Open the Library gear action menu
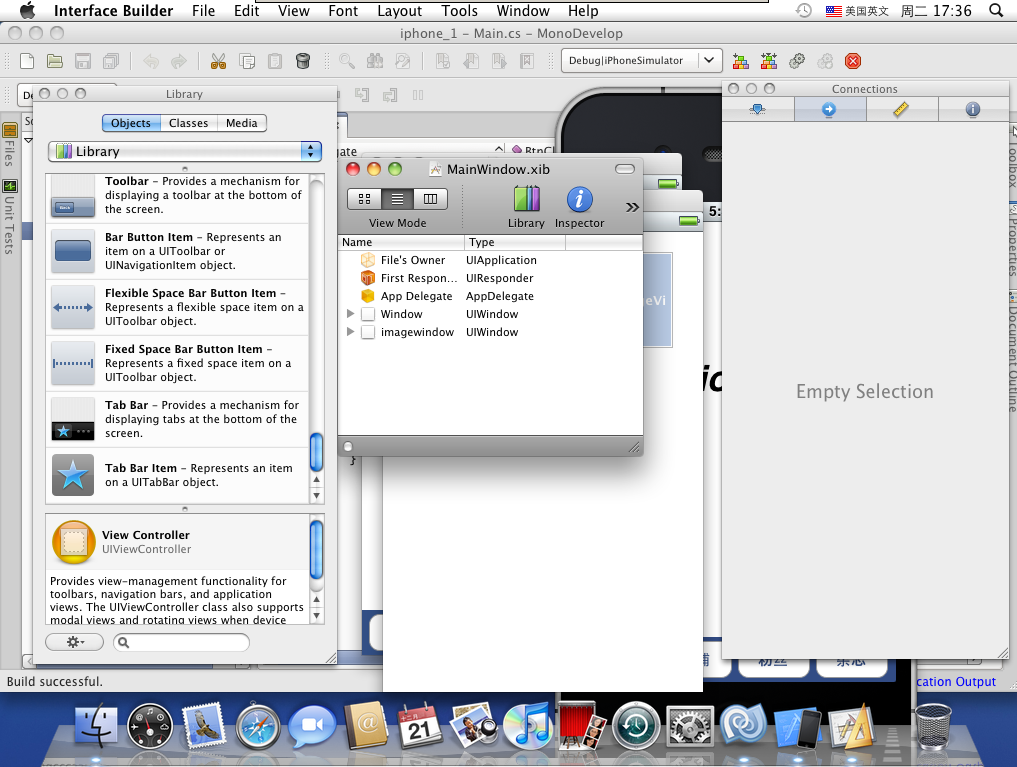The width and height of the screenshot is (1017, 767). 75,642
